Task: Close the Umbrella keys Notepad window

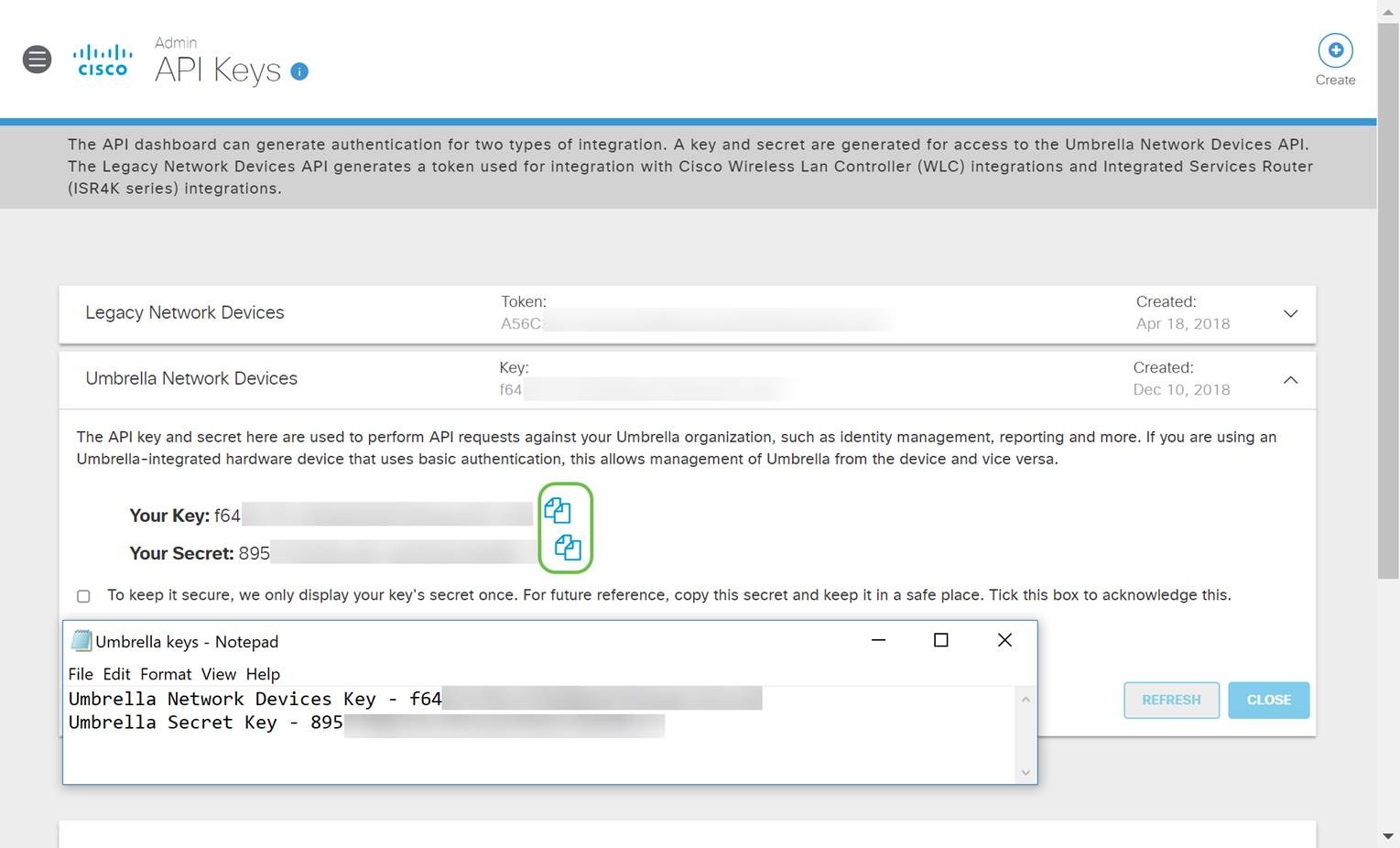Action: [1004, 640]
